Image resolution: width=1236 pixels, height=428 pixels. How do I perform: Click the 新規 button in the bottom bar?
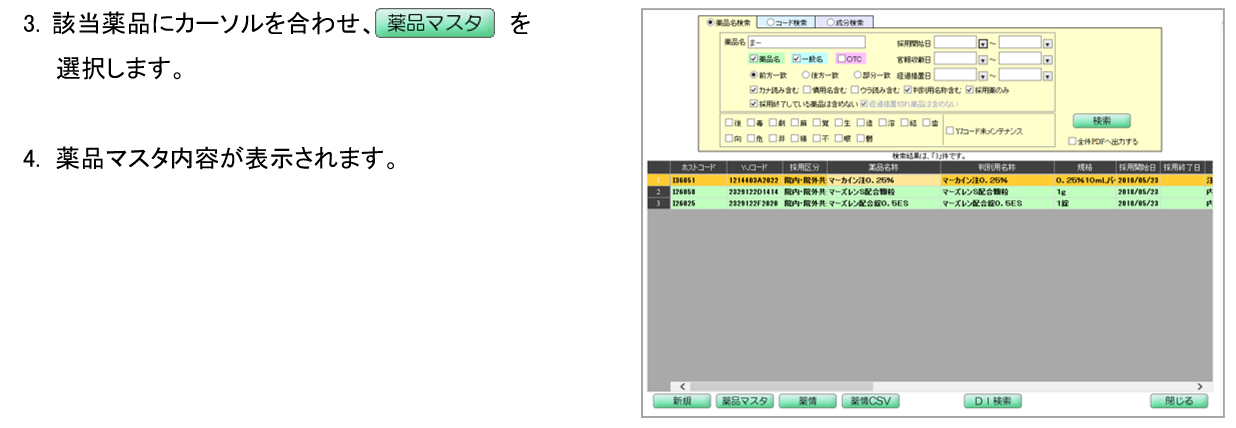tap(679, 401)
